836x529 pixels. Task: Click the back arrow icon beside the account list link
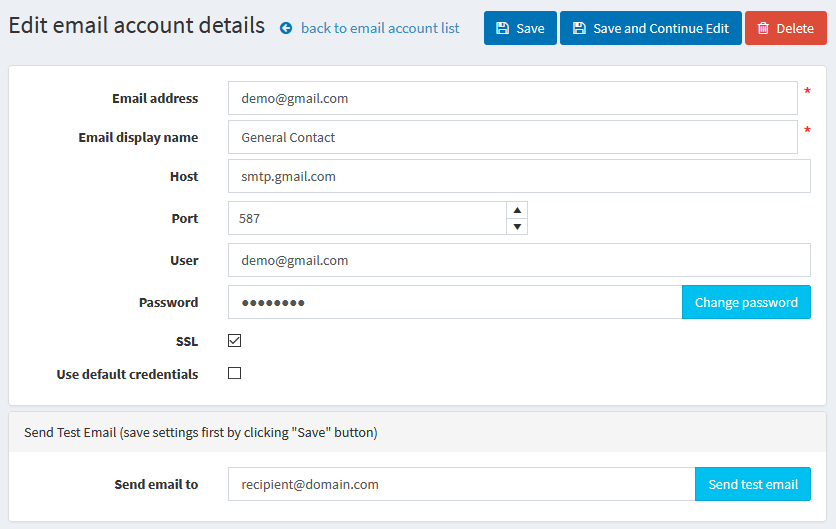pyautogui.click(x=286, y=29)
